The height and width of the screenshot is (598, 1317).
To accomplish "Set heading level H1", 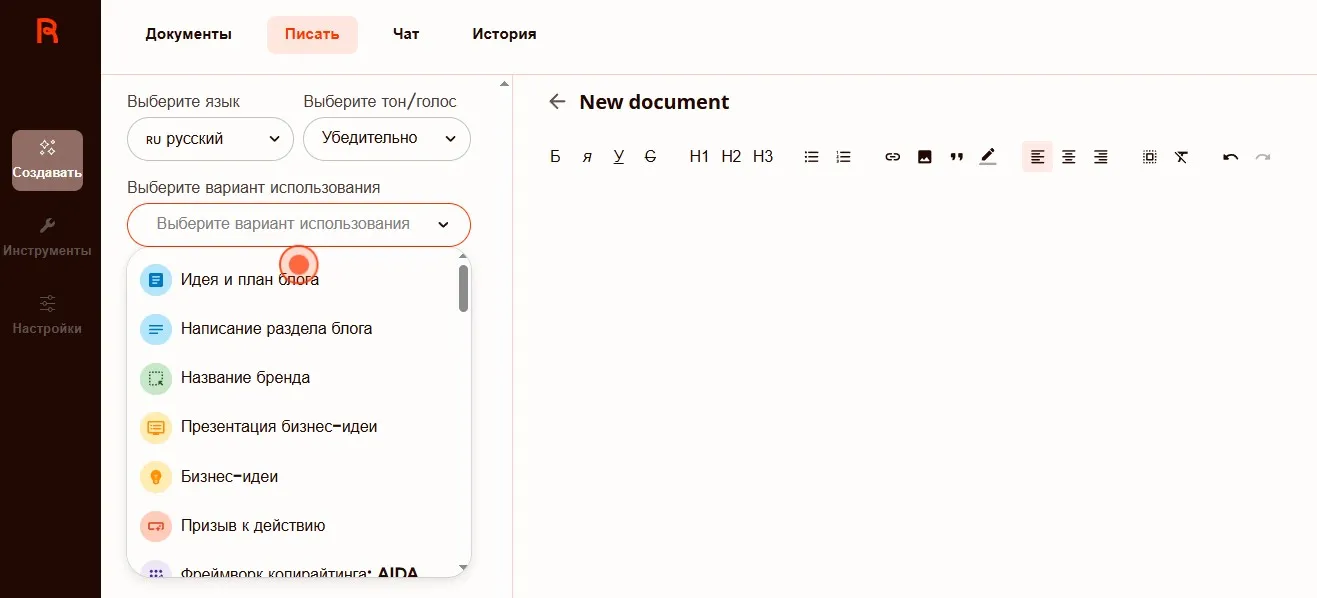I will pyautogui.click(x=699, y=157).
